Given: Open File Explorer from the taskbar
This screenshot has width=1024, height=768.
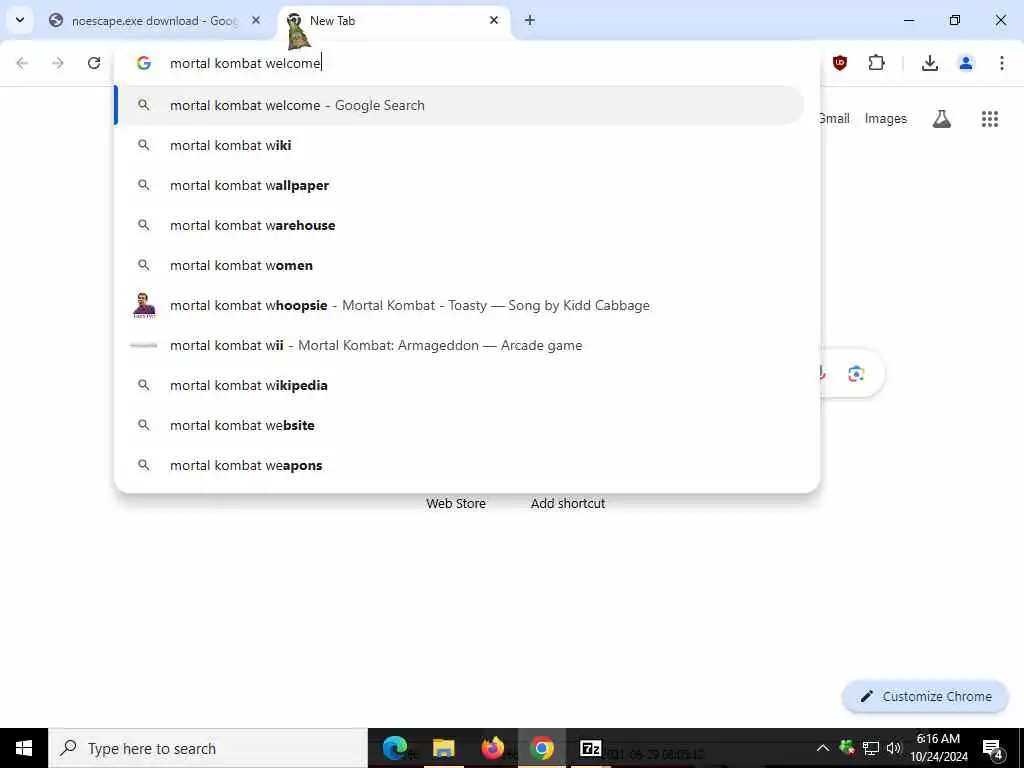Looking at the screenshot, I should click(443, 748).
